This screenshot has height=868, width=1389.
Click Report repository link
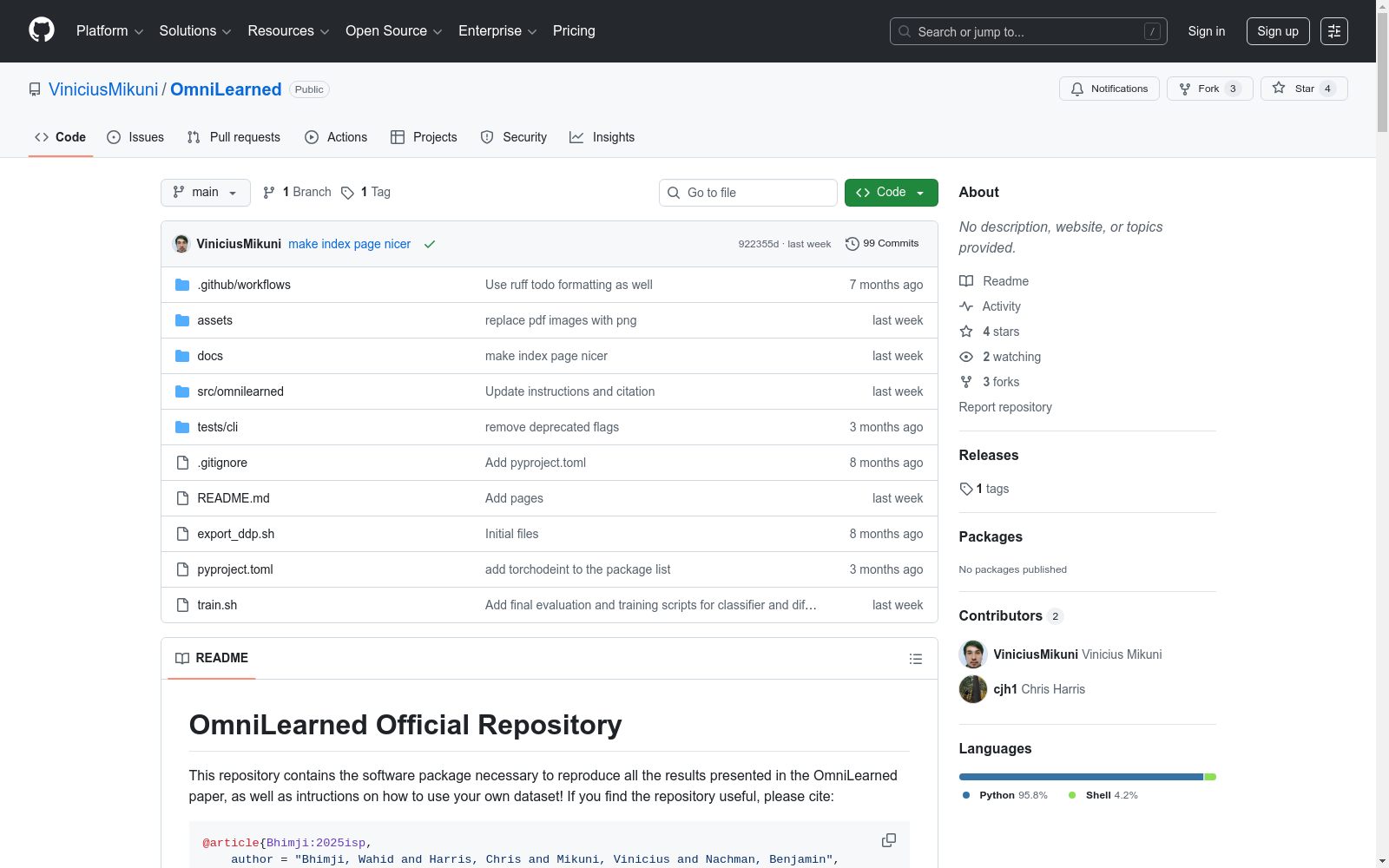(x=1005, y=407)
